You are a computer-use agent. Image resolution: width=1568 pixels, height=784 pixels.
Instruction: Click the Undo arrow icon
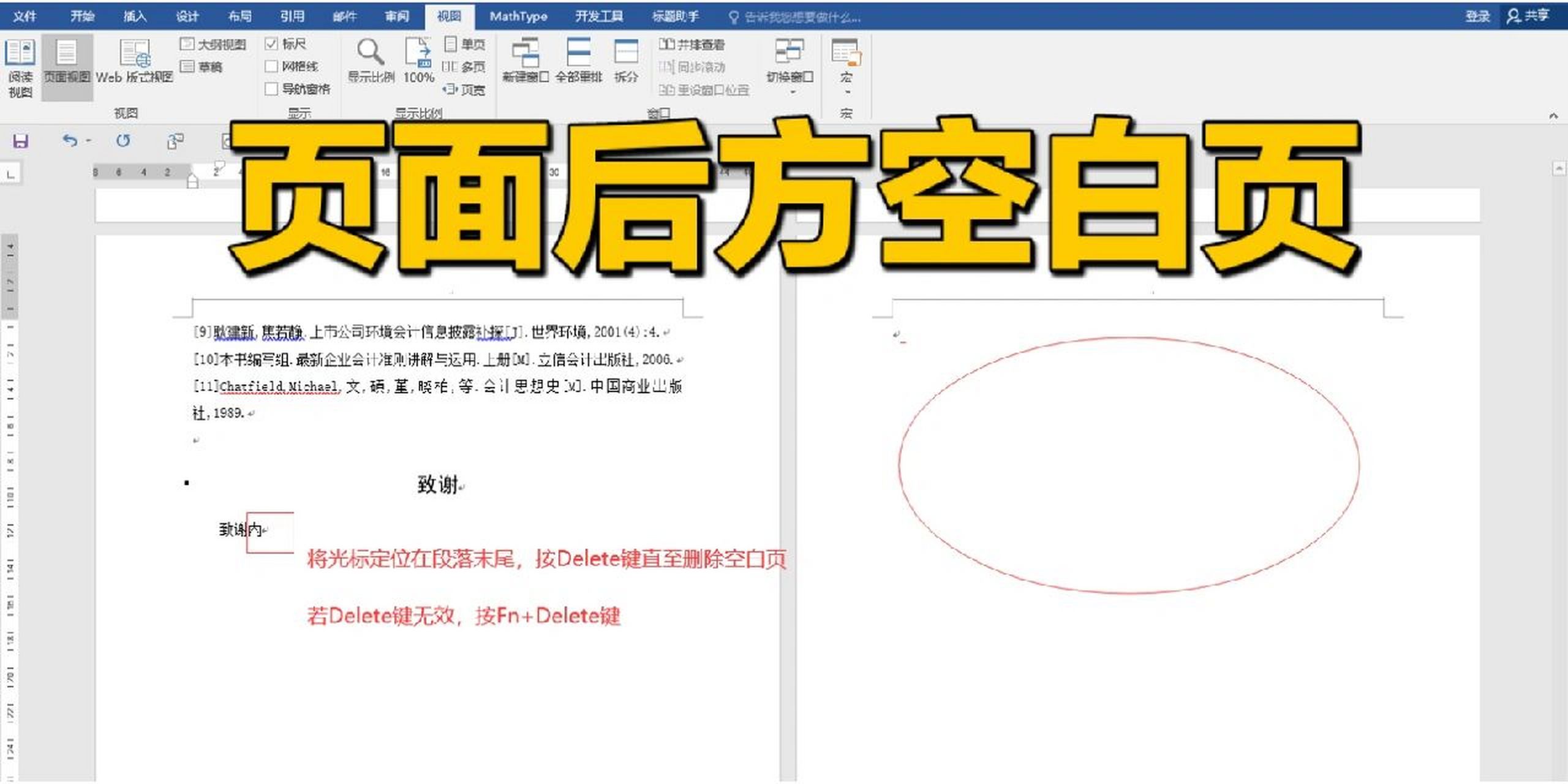coord(70,141)
